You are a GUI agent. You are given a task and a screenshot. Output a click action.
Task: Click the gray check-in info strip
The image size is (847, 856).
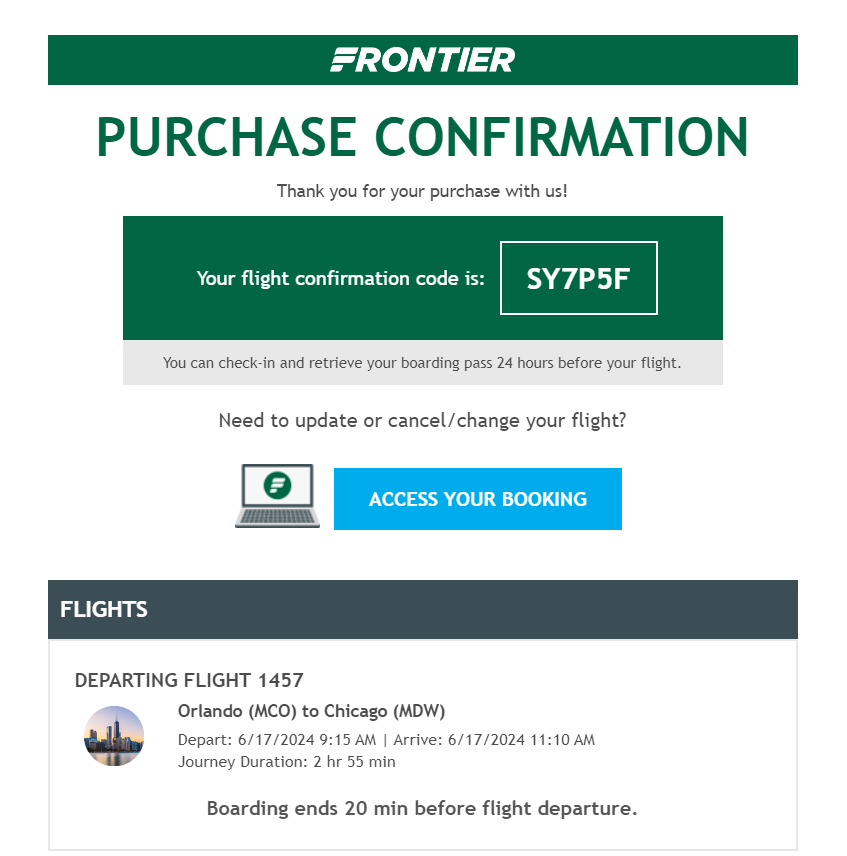pyautogui.click(x=422, y=362)
